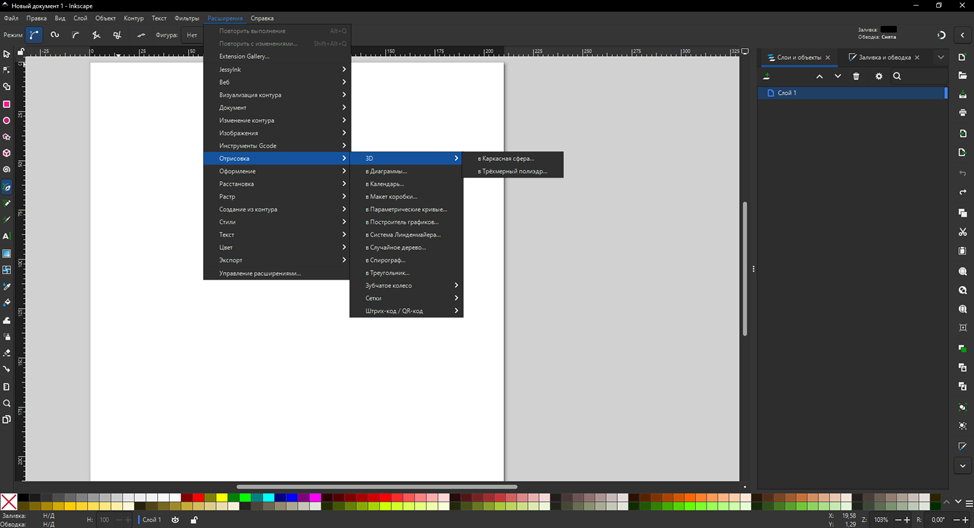This screenshot has width=974, height=528.
Task: Enable paraxial line segments mode
Action: click(x=117, y=35)
